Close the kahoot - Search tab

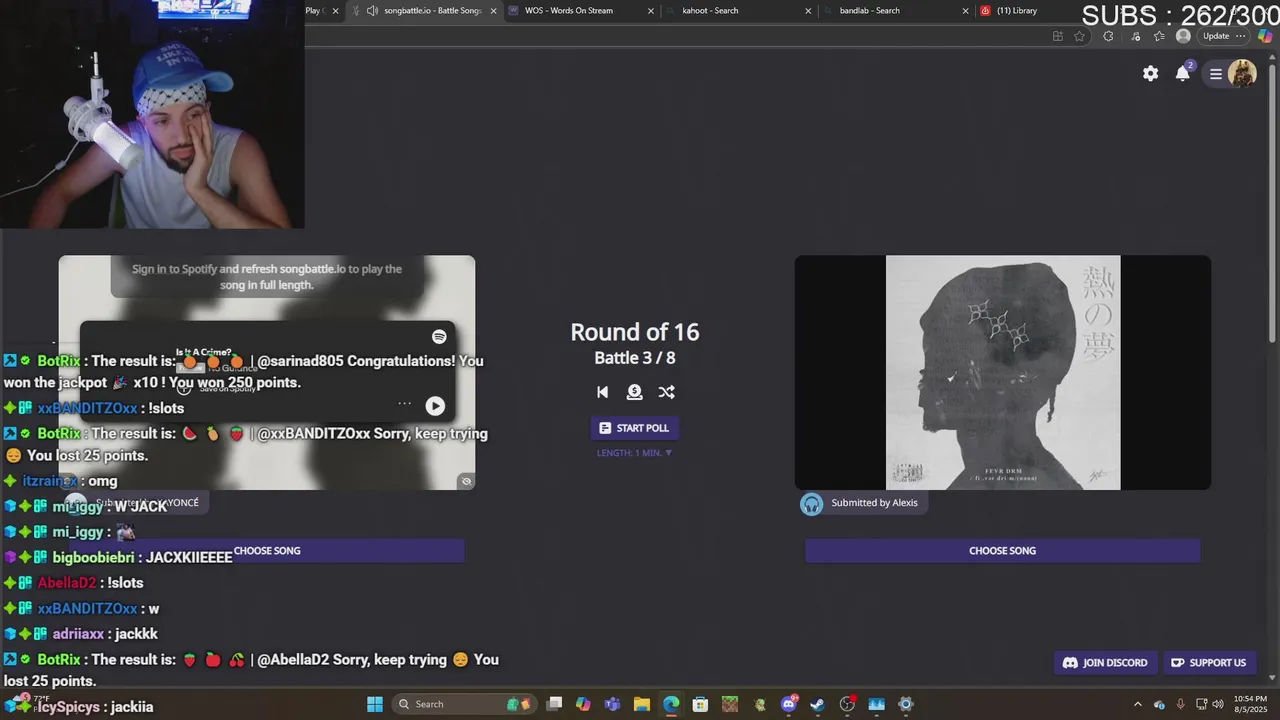(809, 11)
